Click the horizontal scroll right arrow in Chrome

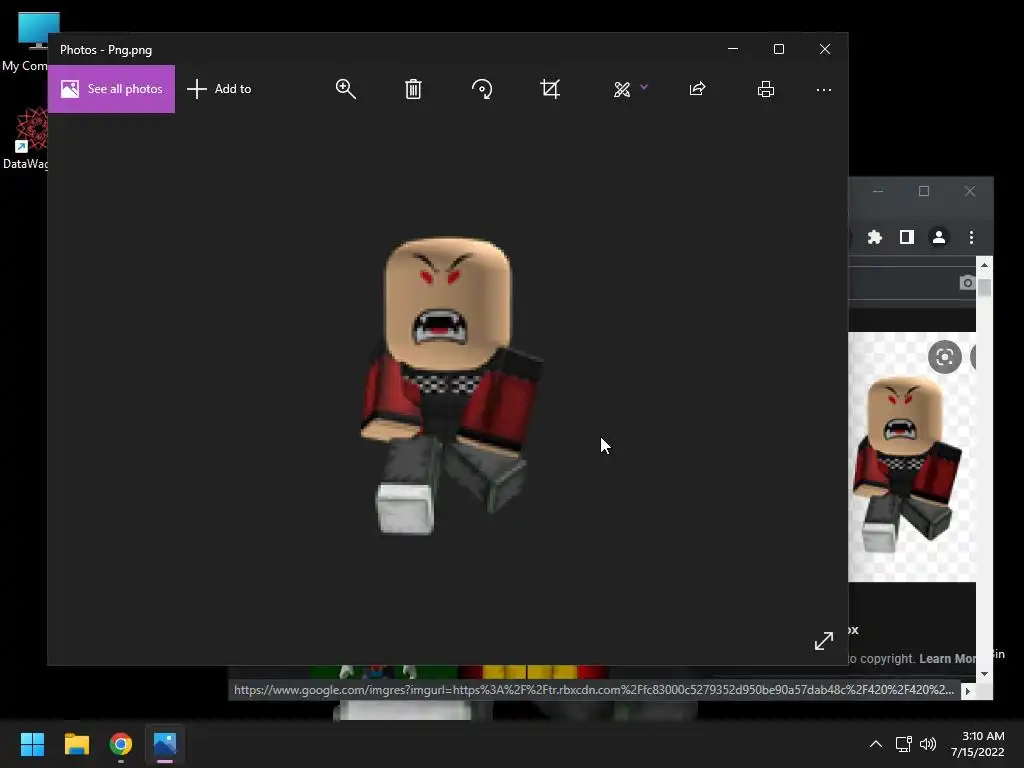click(x=968, y=691)
